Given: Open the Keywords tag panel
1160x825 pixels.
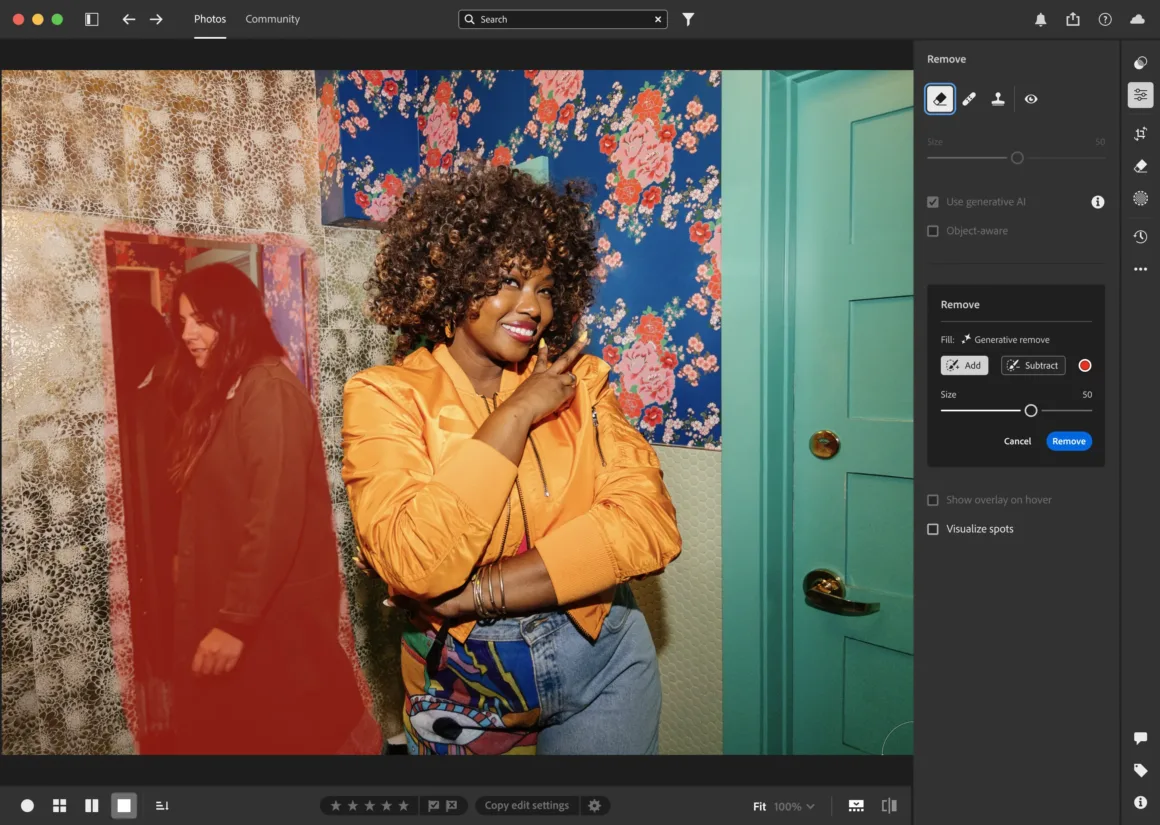Looking at the screenshot, I should tap(1140, 770).
